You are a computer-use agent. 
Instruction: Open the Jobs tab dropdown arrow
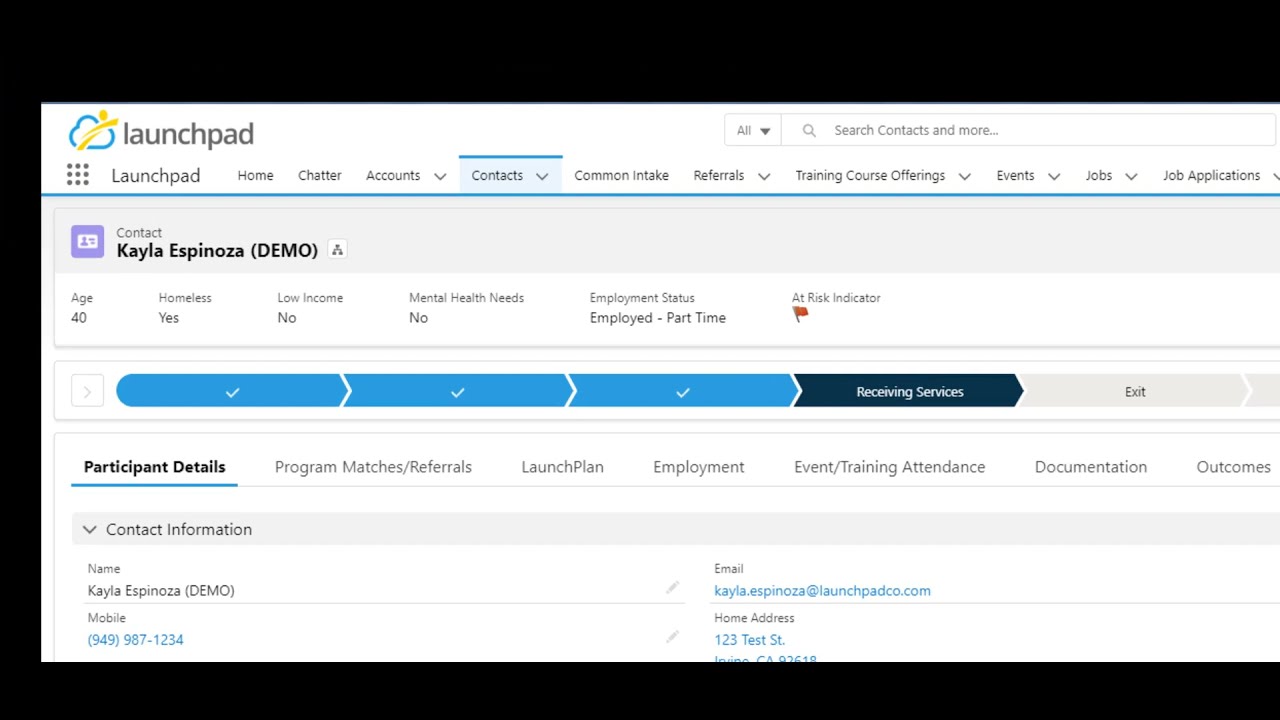coord(1131,176)
